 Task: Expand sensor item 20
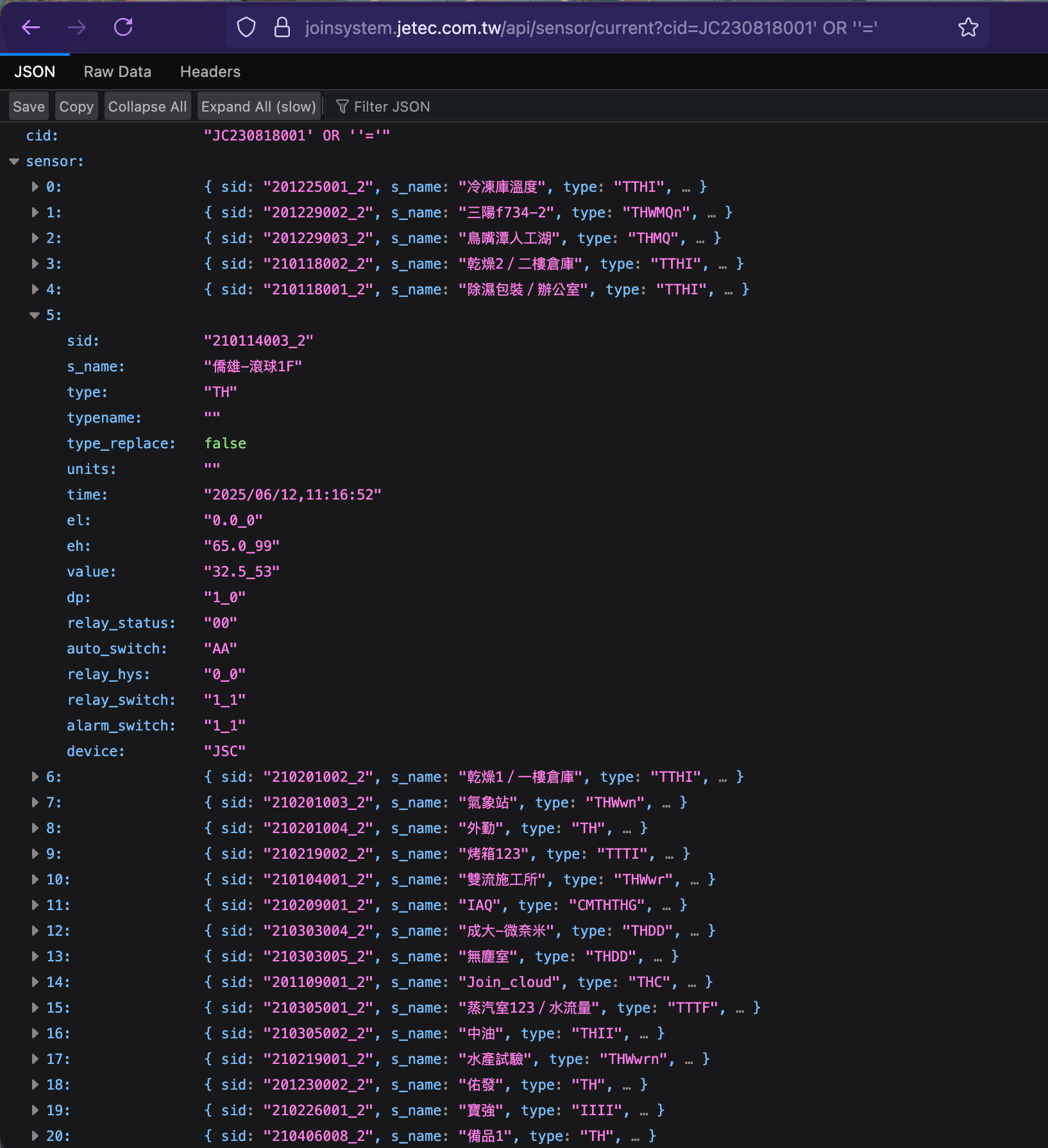[x=35, y=1136]
